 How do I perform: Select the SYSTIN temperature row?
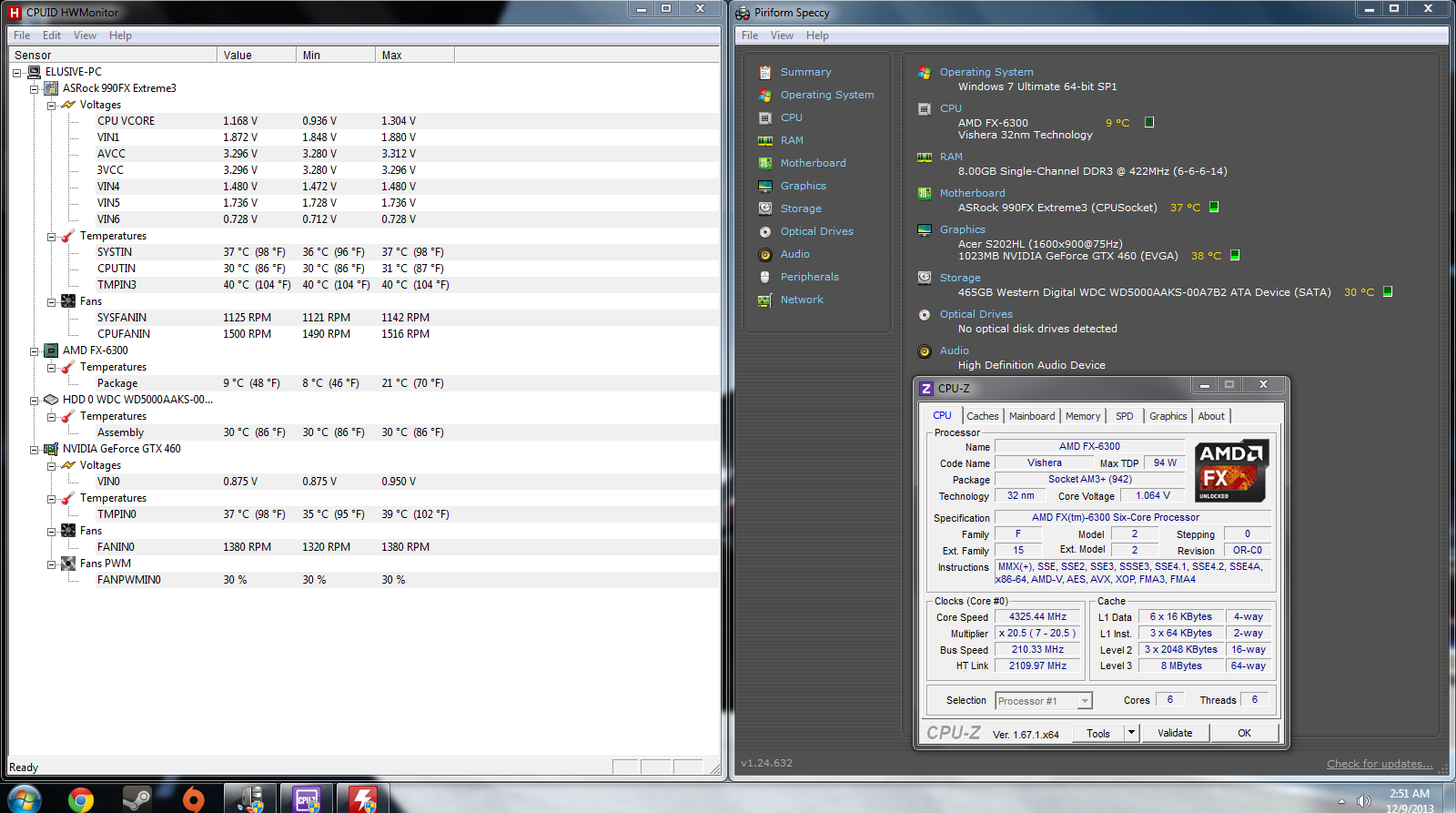[363, 252]
